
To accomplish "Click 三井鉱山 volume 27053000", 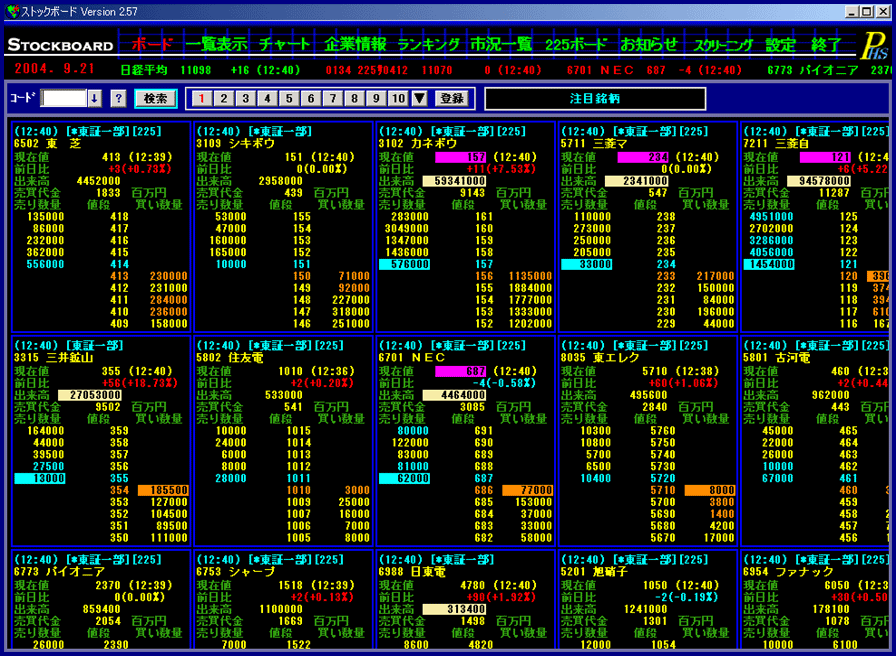I will point(90,395).
